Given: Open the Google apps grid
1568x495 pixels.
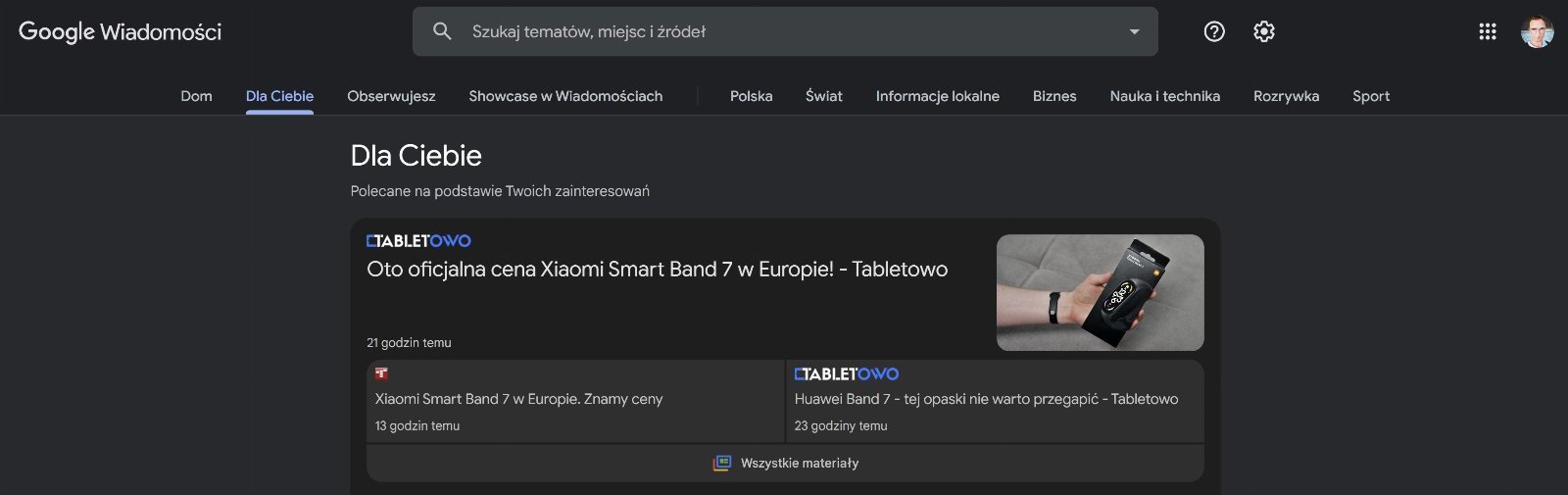Looking at the screenshot, I should coord(1488,31).
